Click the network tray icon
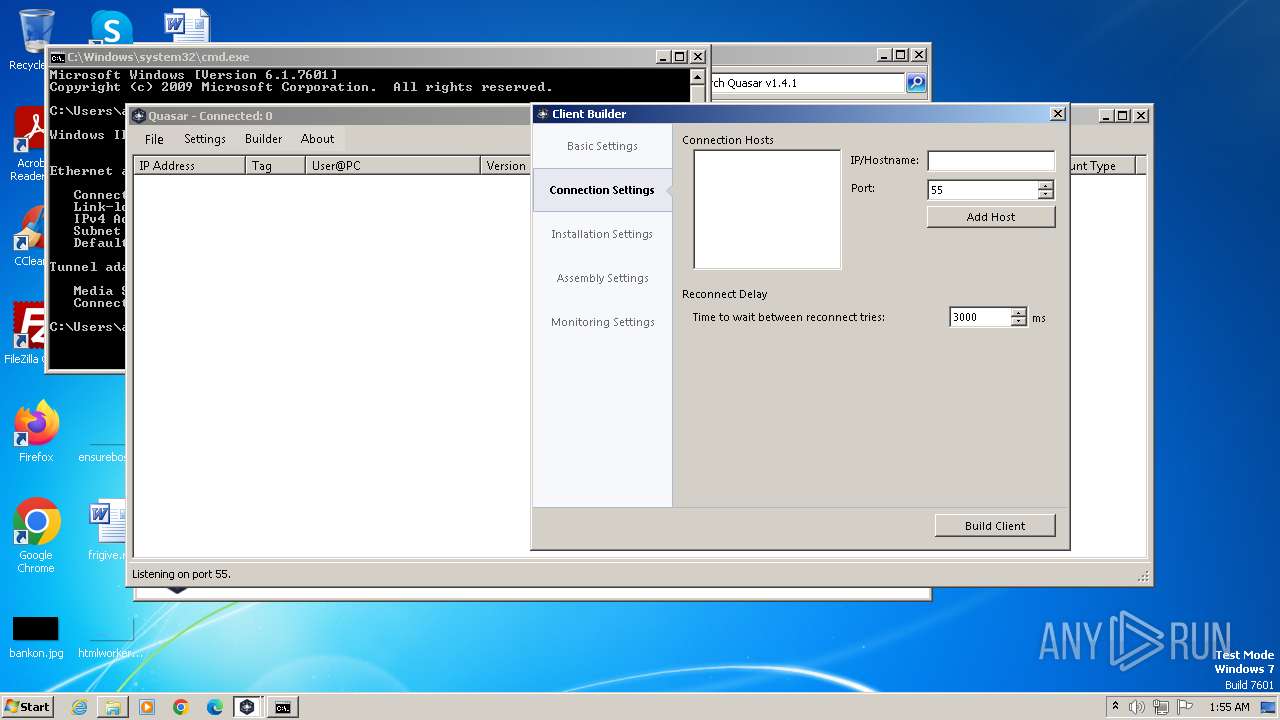 pyautogui.click(x=1160, y=707)
